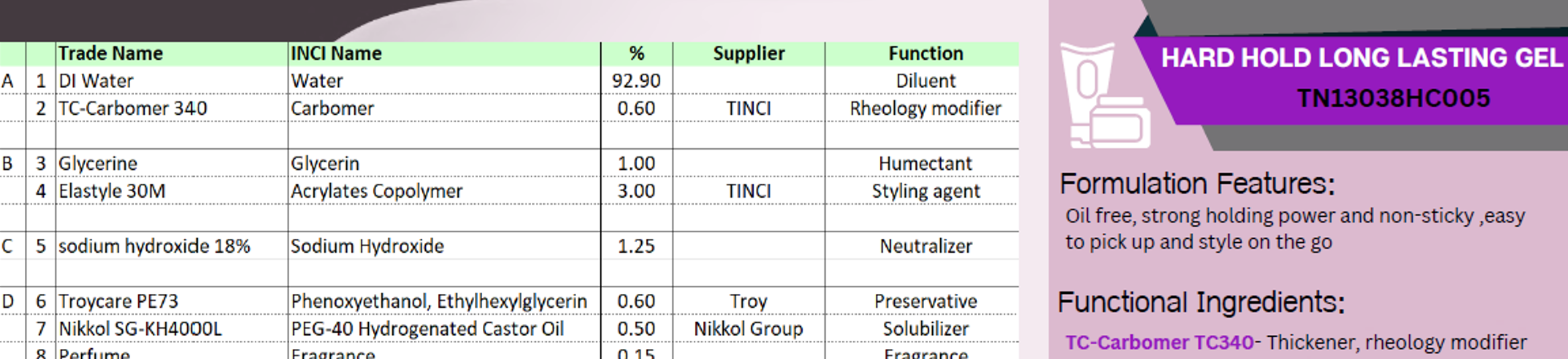The height and width of the screenshot is (359, 1568).
Task: Click the HARD HOLD LONG LASTING GEL title
Action: pos(1361,58)
